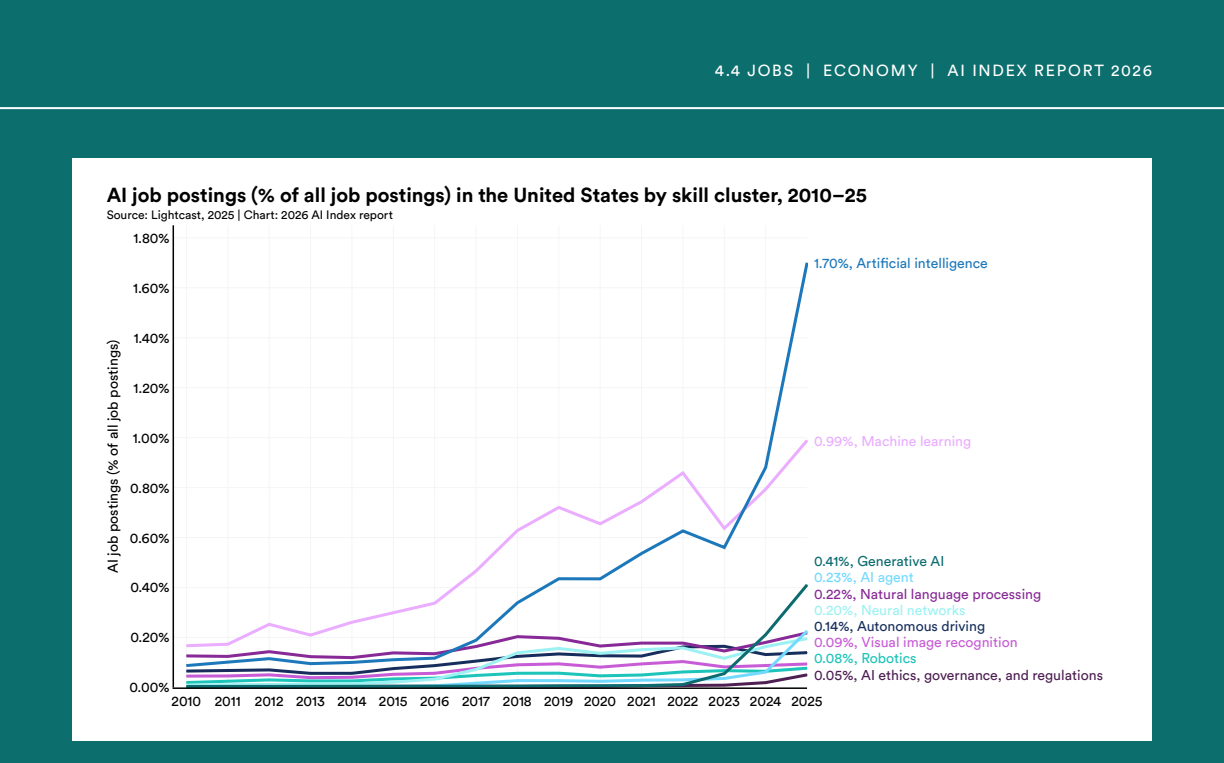Click the 2016 x-axis year label
This screenshot has width=1224, height=763.
(x=434, y=702)
